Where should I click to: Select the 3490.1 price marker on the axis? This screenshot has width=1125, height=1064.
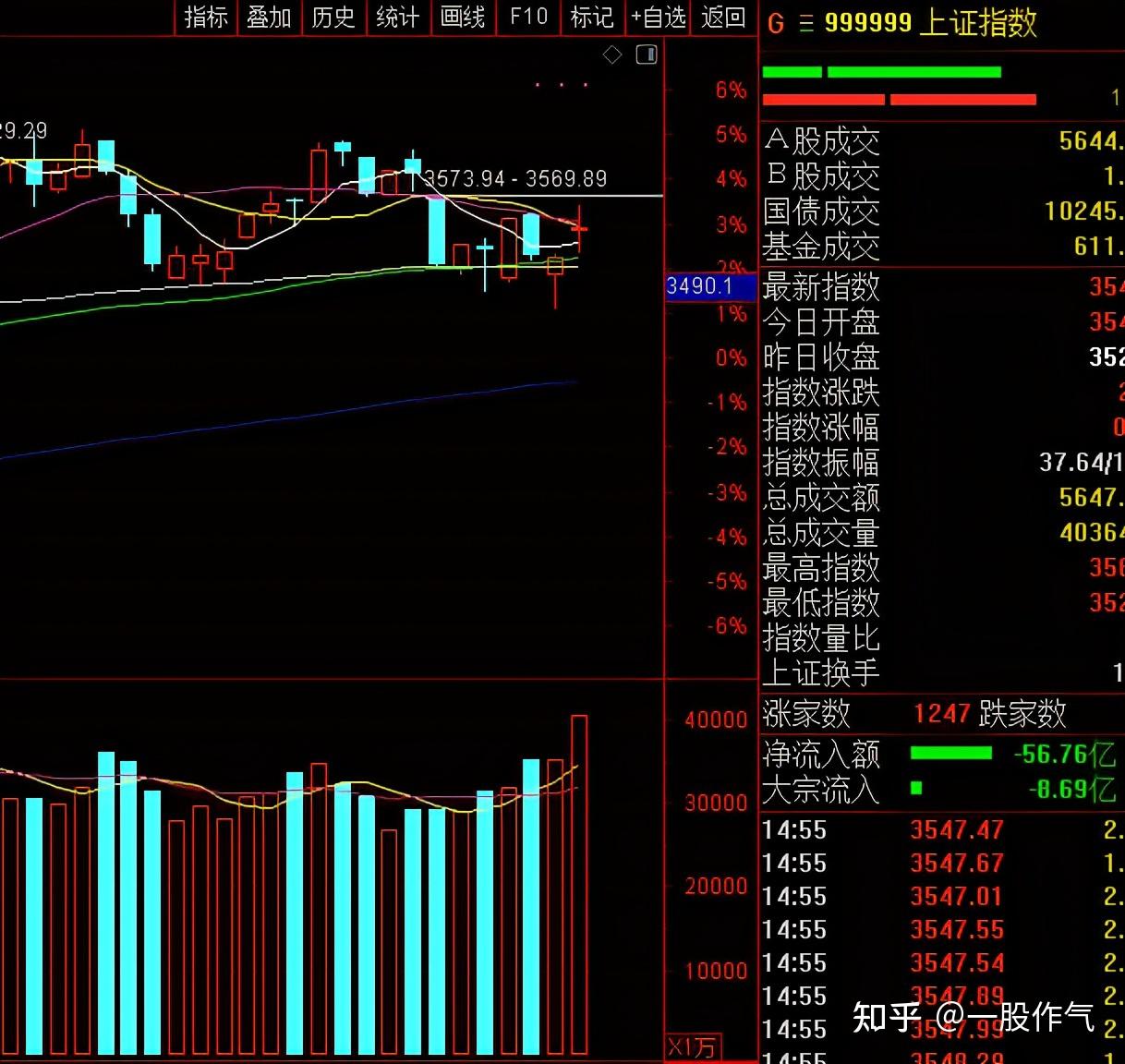coord(710,286)
